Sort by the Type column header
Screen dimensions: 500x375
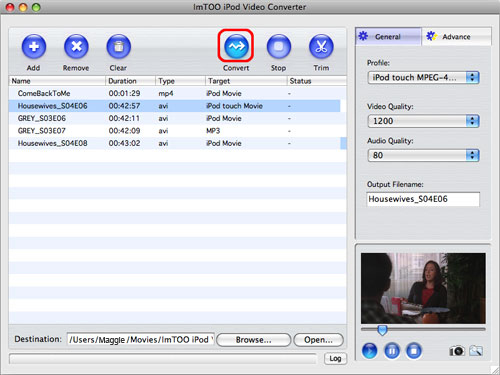coord(180,81)
